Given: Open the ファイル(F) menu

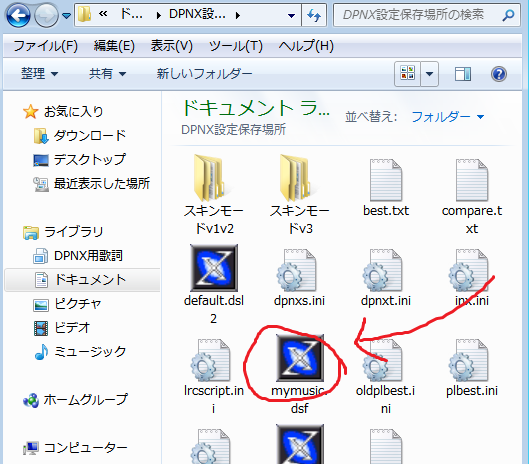Looking at the screenshot, I should (46, 46).
